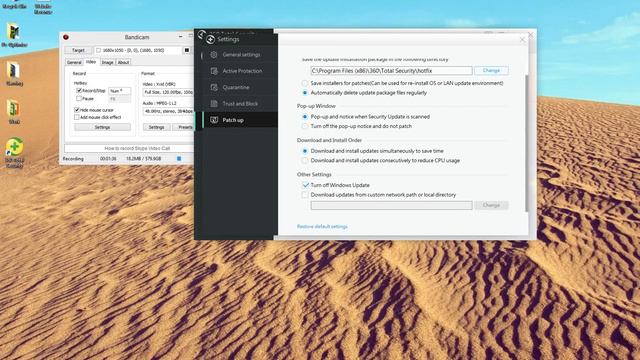Switch to Bandicam Image tab

pyautogui.click(x=107, y=62)
